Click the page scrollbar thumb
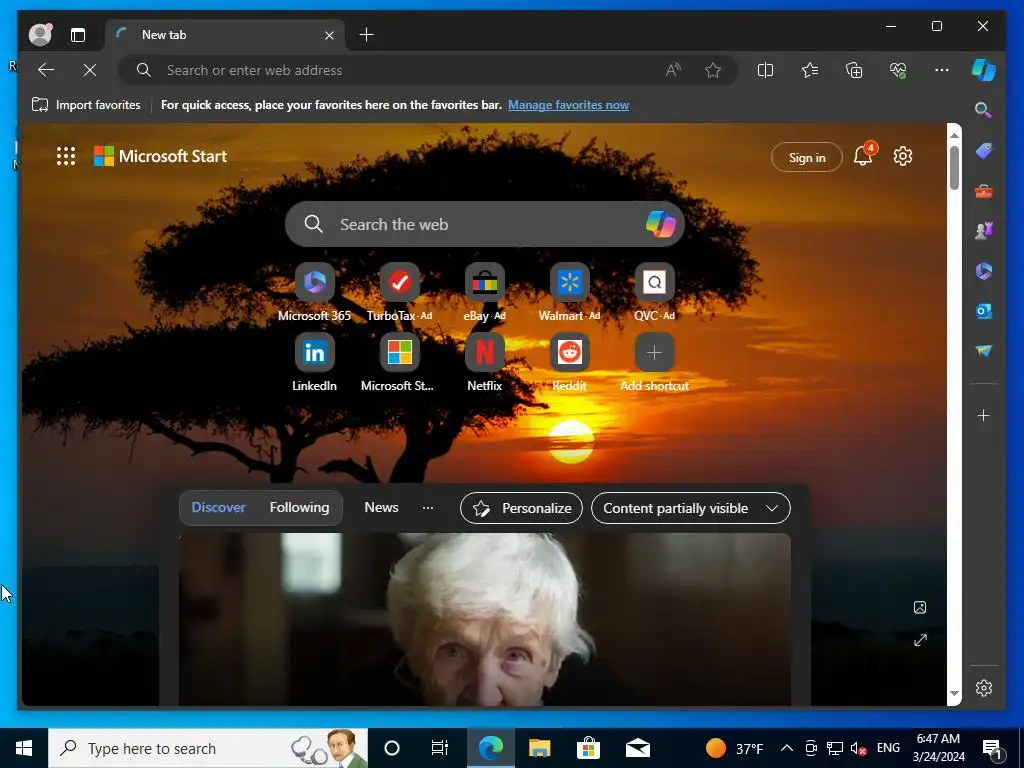 pyautogui.click(x=955, y=168)
